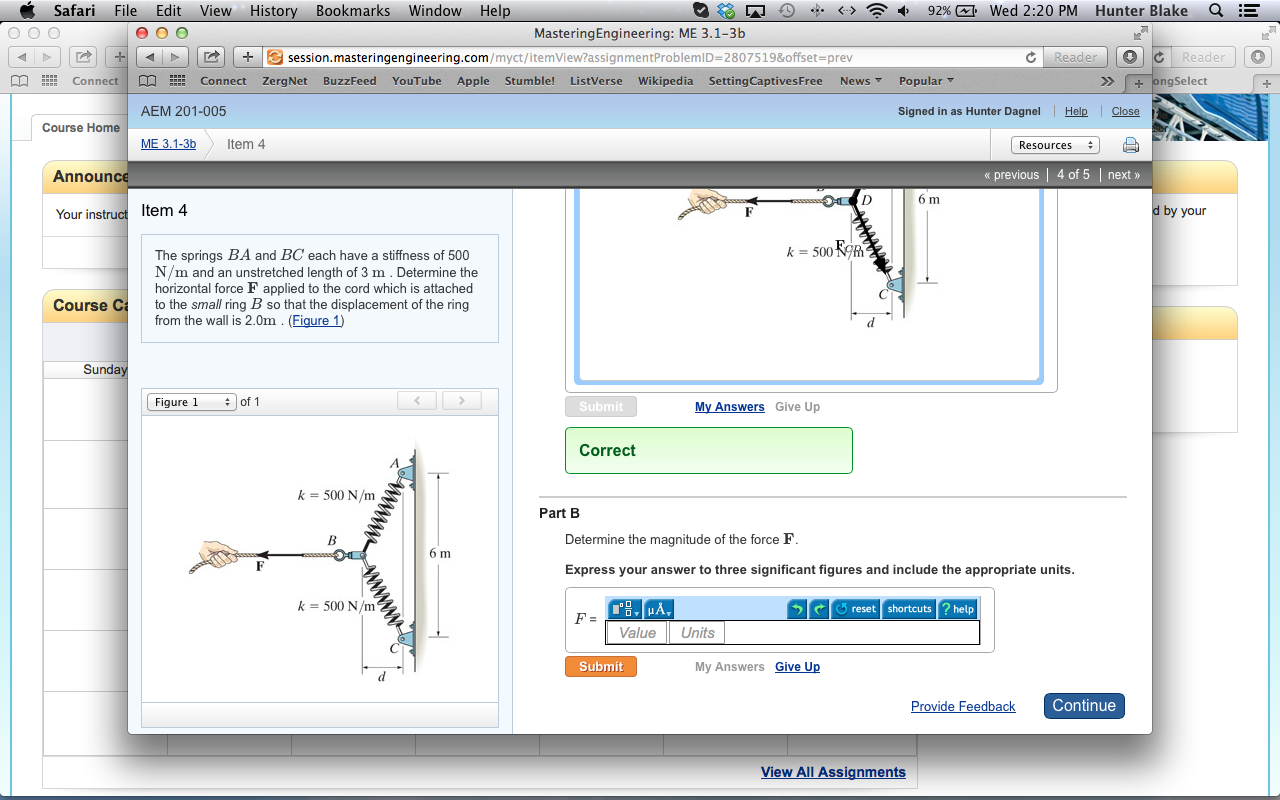The width and height of the screenshot is (1280, 800).
Task: Open the Help link beside Signed in
Action: 1076,112
